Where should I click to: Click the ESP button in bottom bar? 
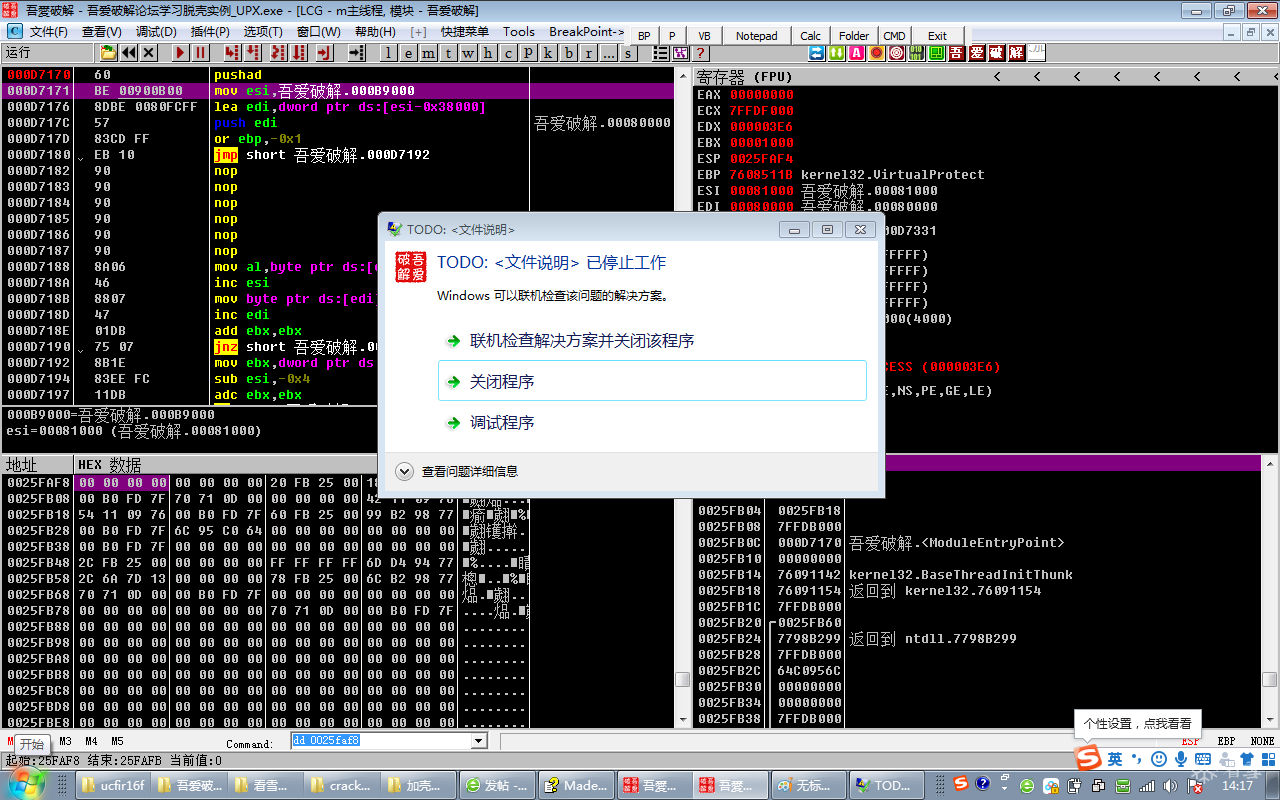pos(1191,742)
